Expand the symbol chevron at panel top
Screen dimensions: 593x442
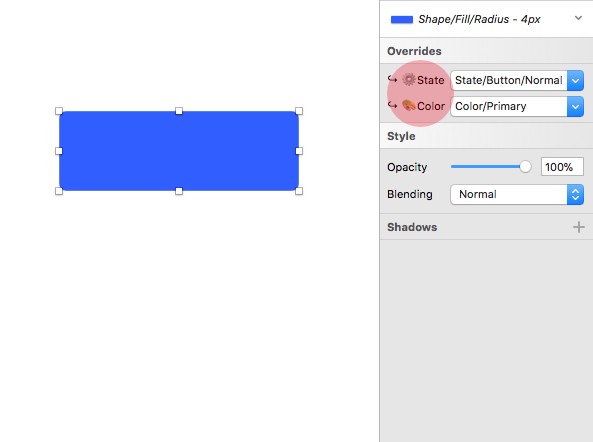click(x=578, y=18)
